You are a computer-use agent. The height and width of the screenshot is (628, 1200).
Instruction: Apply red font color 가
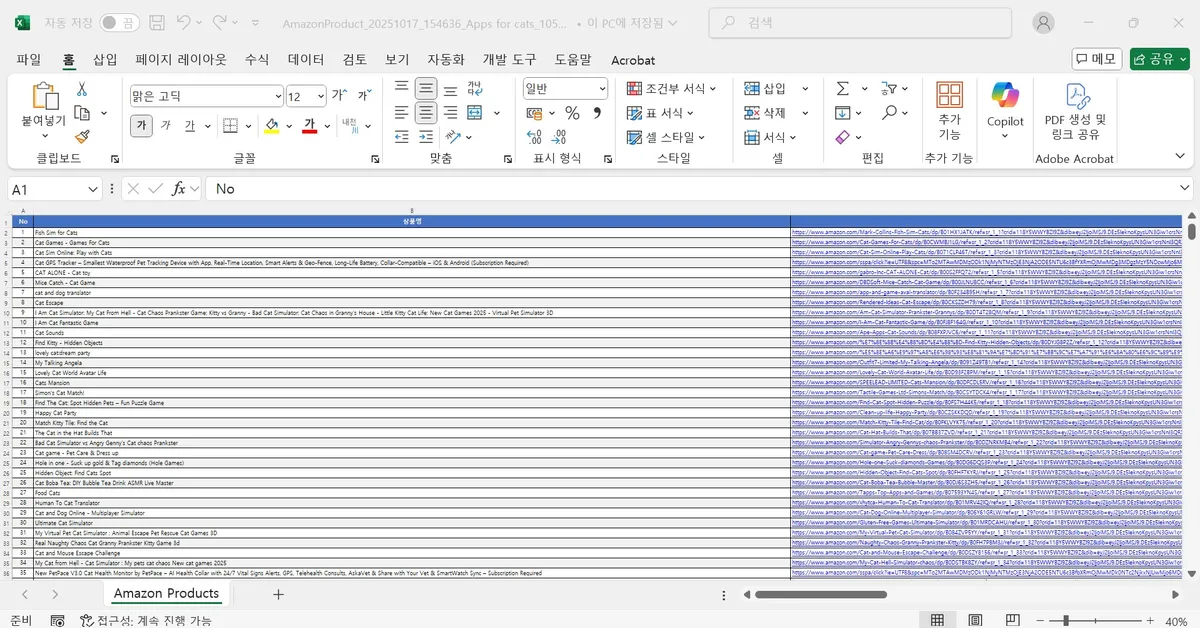coord(310,125)
